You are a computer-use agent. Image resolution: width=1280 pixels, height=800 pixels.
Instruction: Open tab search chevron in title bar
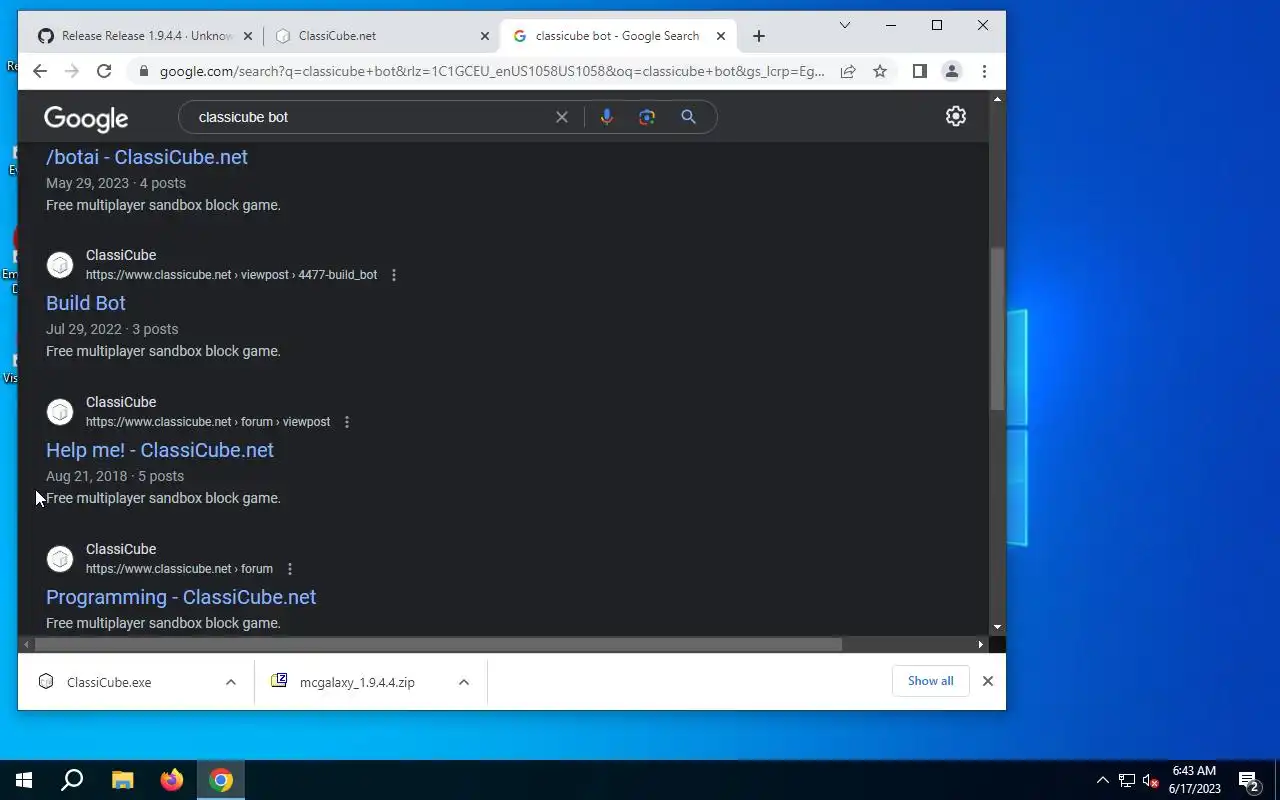click(x=845, y=25)
